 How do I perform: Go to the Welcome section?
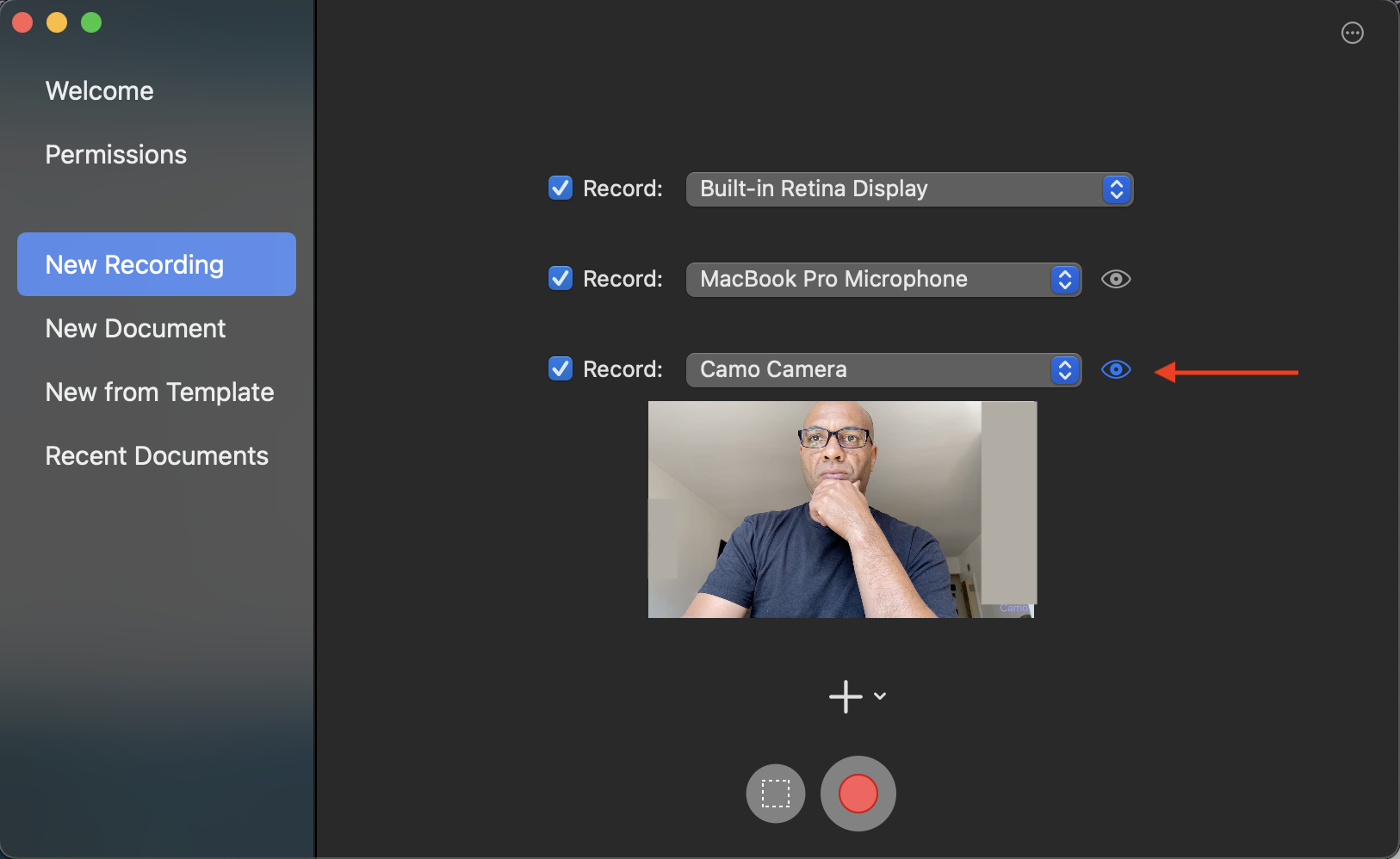tap(99, 90)
